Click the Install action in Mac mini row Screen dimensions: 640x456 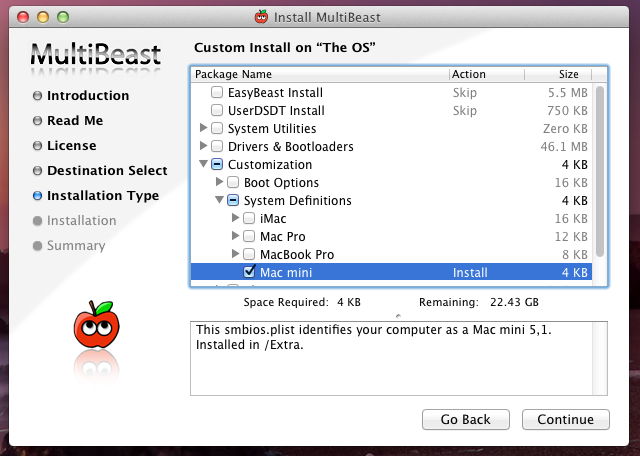[470, 272]
